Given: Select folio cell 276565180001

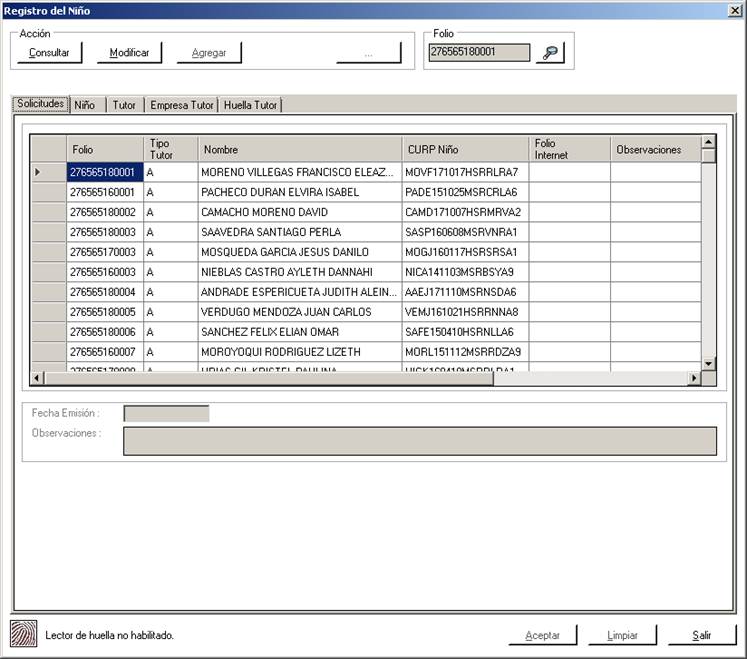Looking at the screenshot, I should 105,172.
